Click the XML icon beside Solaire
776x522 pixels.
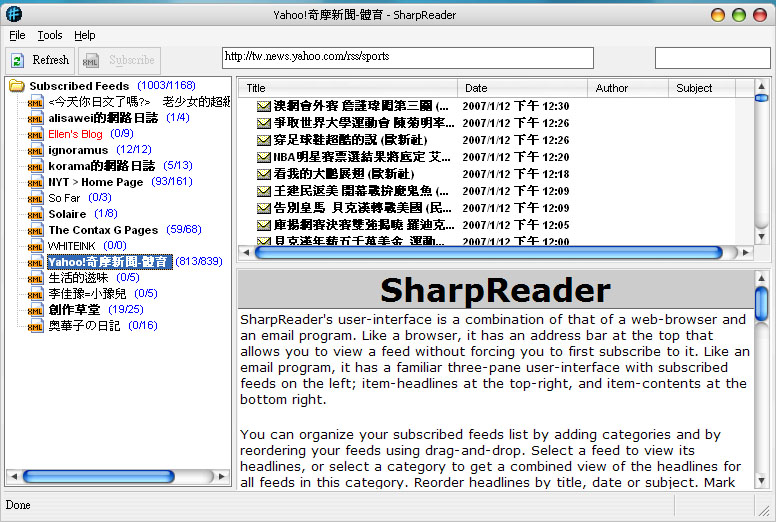(35, 214)
